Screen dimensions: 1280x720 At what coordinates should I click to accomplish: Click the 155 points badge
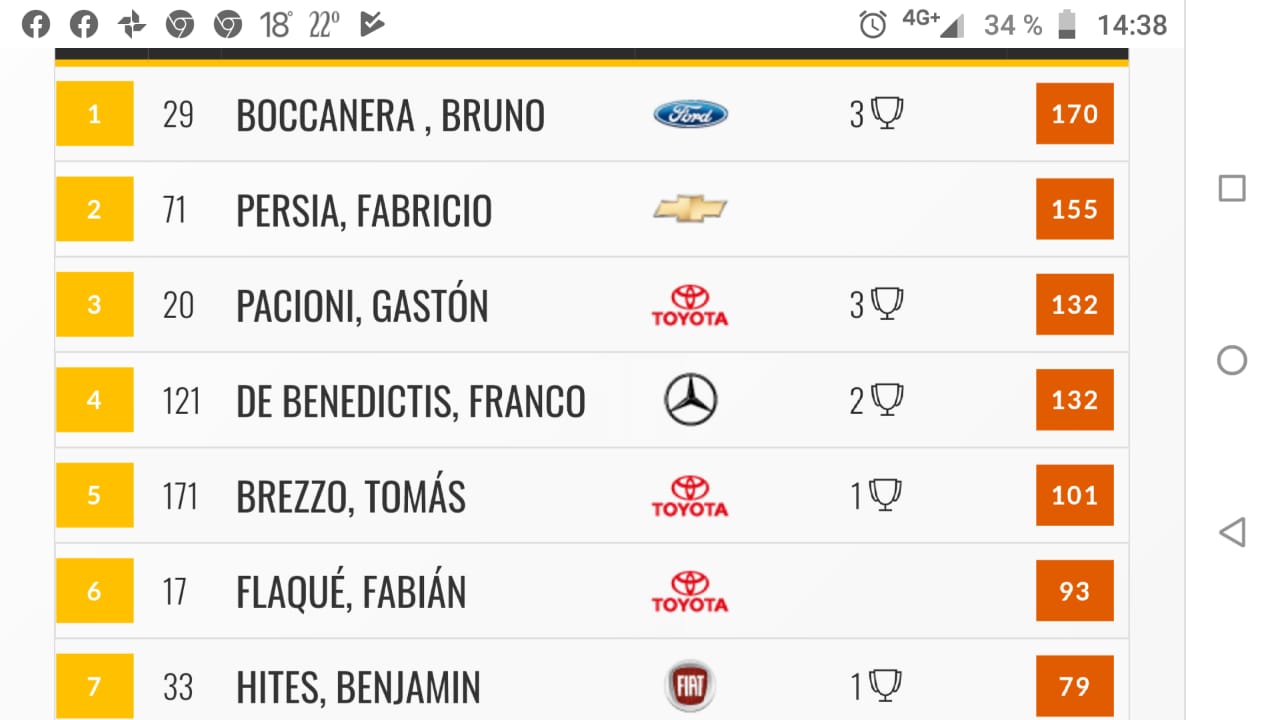pyautogui.click(x=1075, y=209)
